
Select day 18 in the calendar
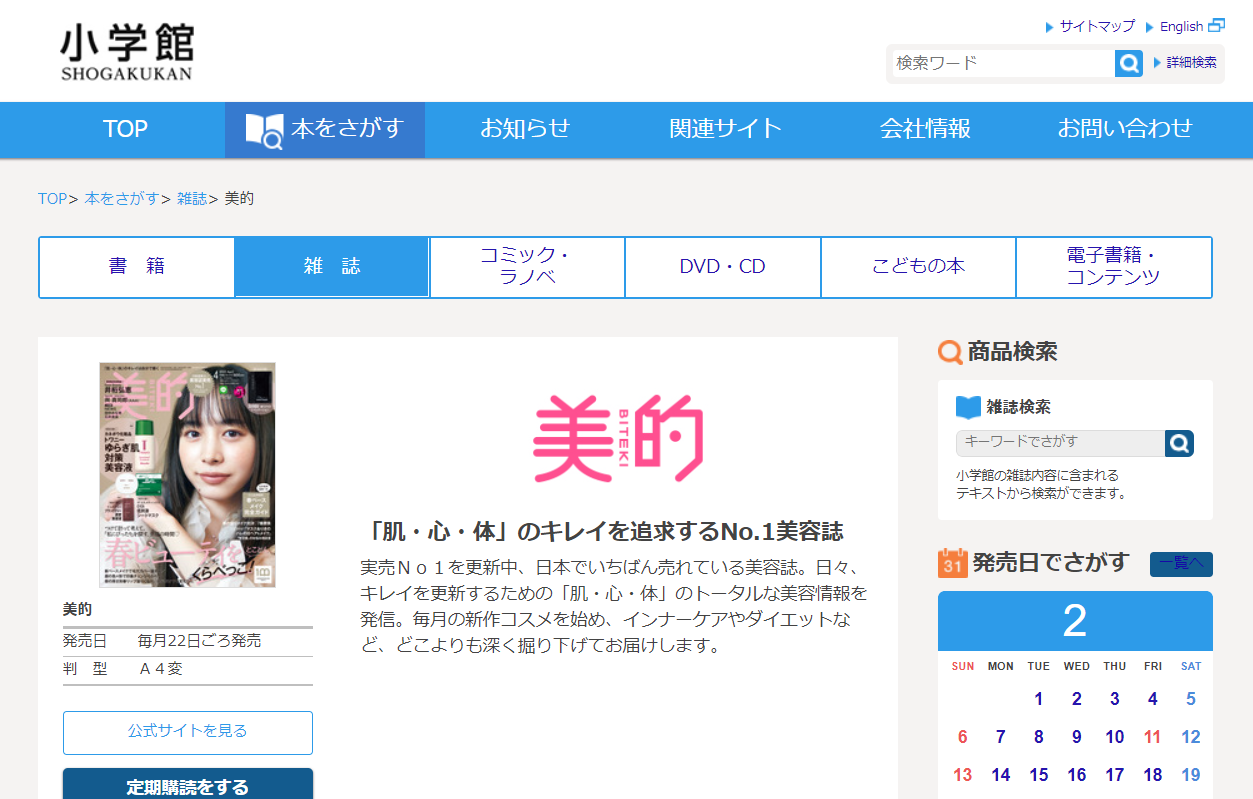[x=1153, y=775]
